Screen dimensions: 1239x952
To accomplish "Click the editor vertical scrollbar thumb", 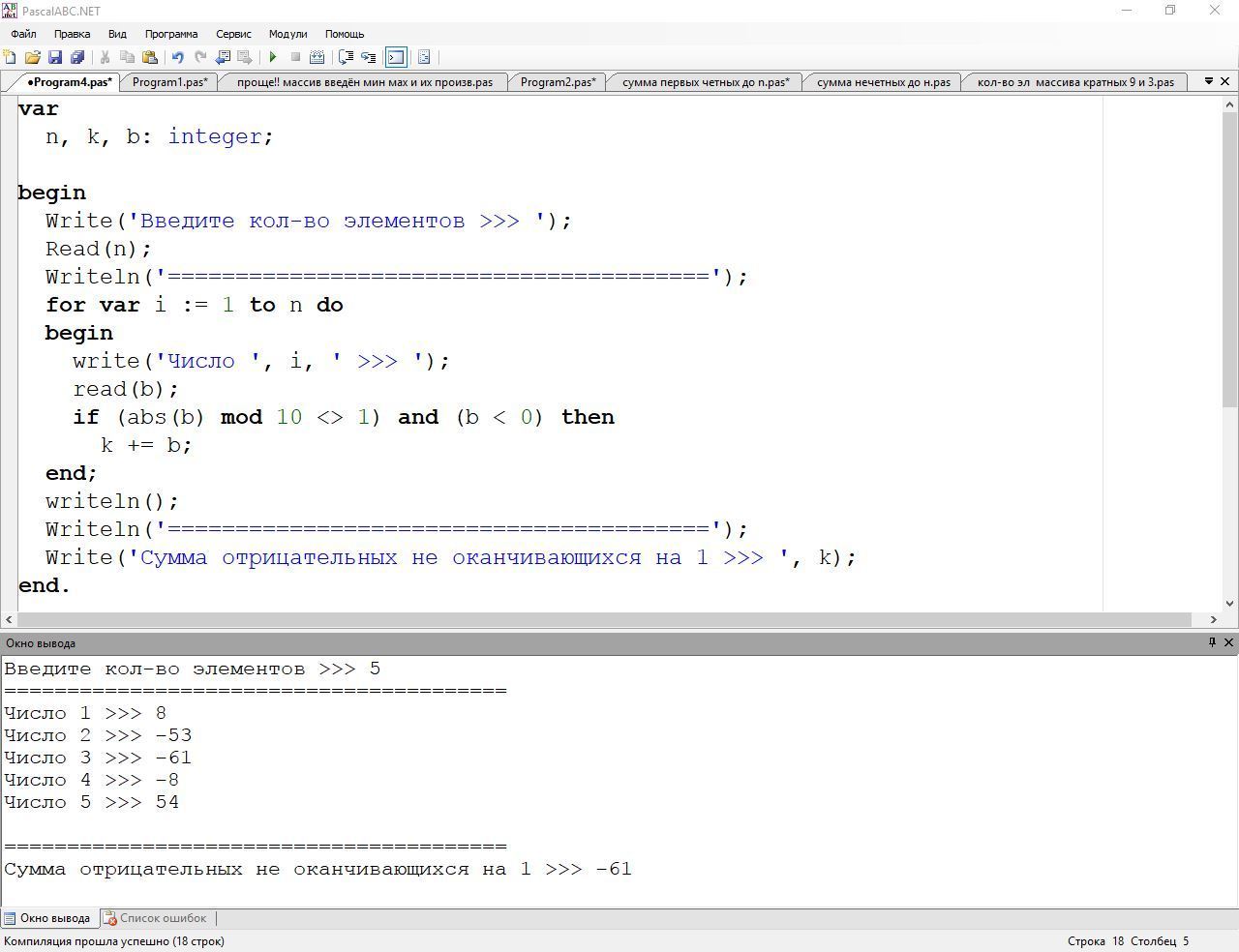I will 1229,259.
